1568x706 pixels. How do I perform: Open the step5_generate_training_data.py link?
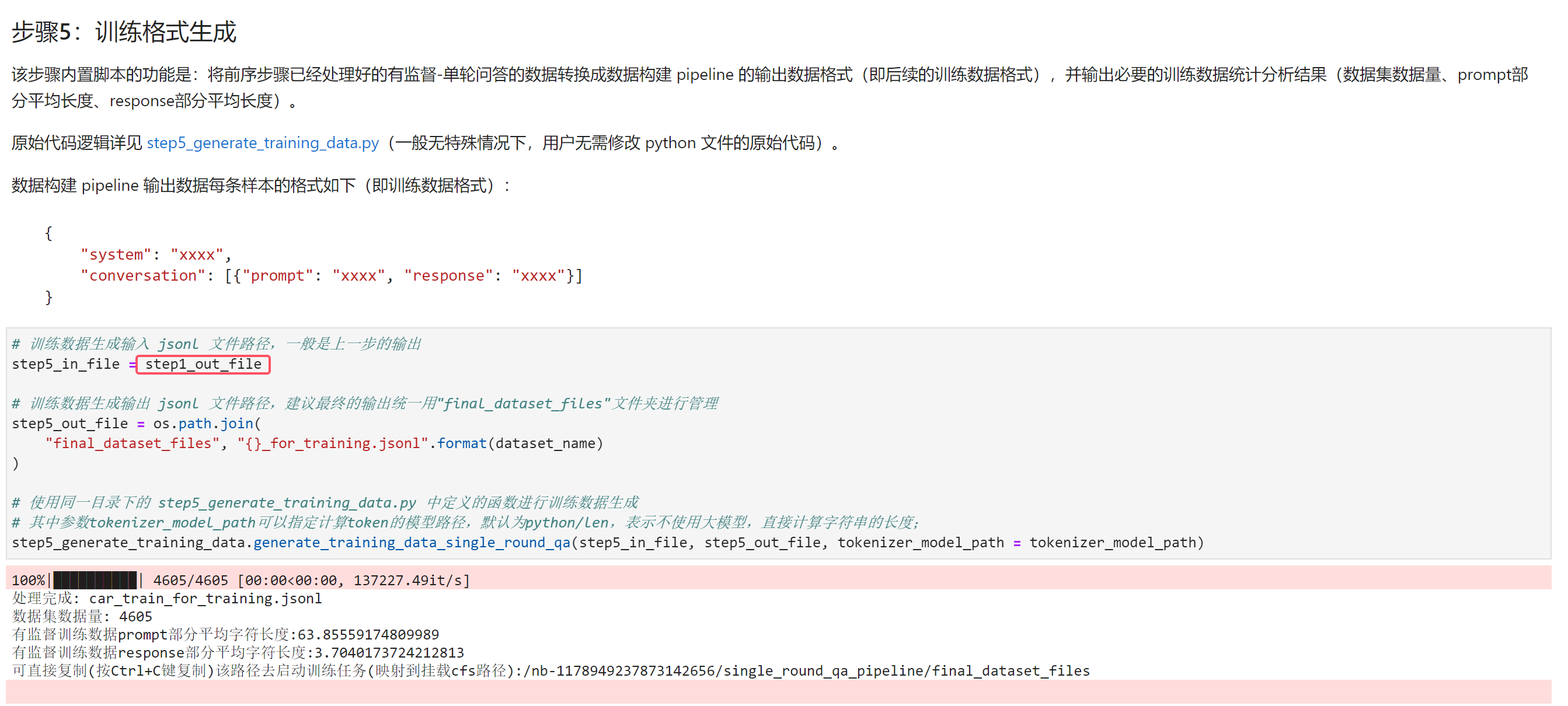263,143
